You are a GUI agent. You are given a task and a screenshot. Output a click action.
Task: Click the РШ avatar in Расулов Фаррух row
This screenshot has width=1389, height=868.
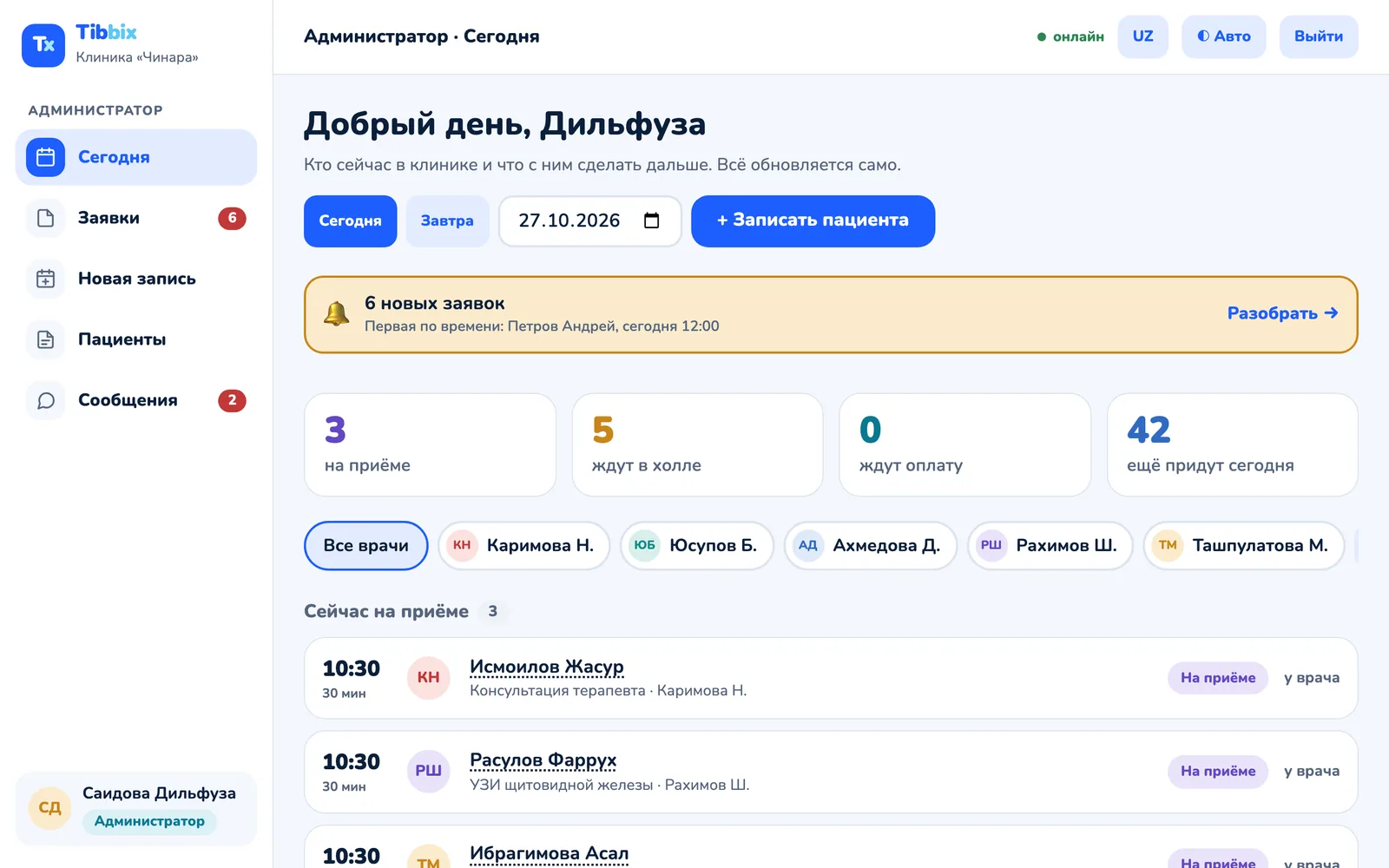pyautogui.click(x=428, y=771)
